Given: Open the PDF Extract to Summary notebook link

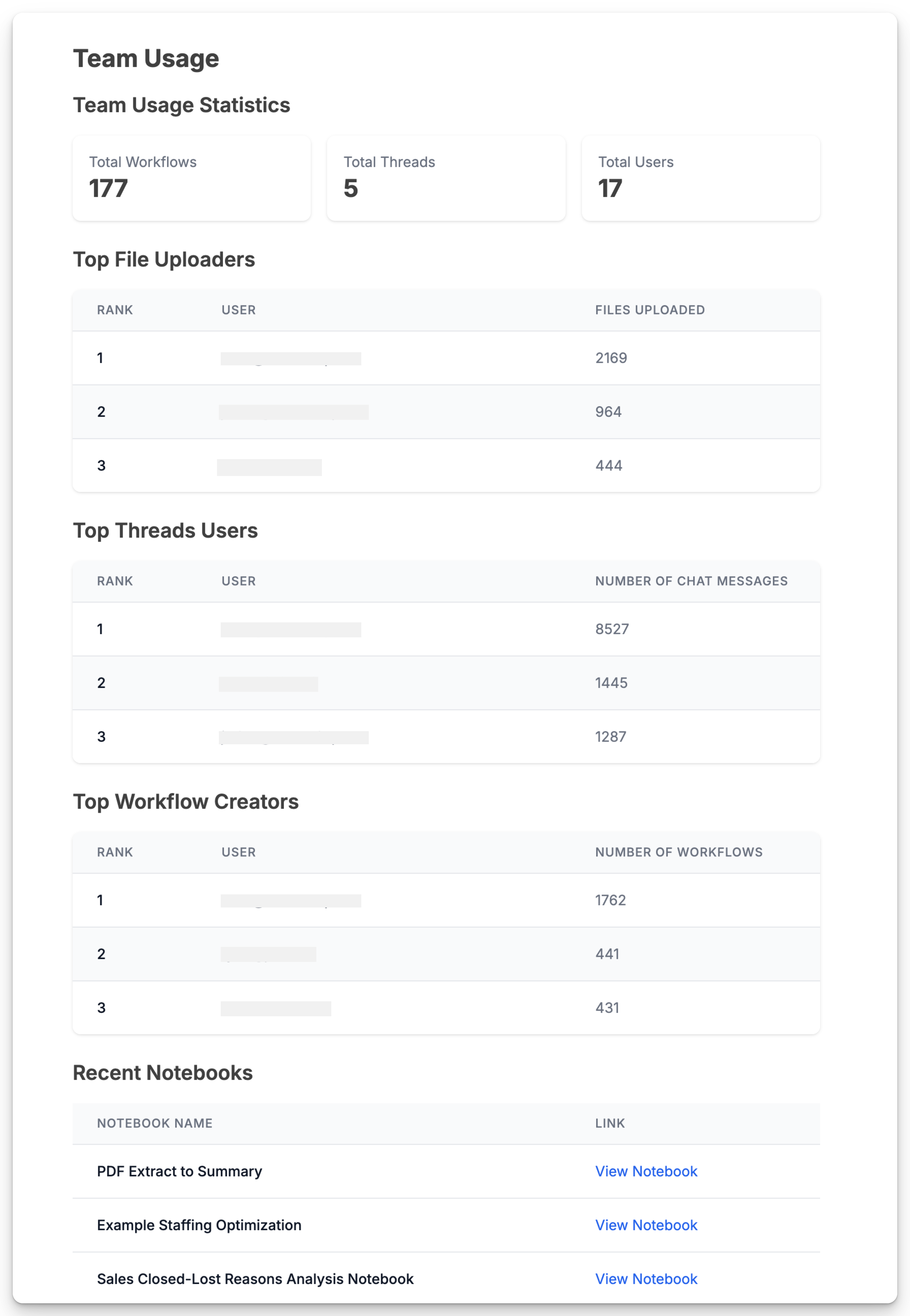Looking at the screenshot, I should coord(646,1171).
